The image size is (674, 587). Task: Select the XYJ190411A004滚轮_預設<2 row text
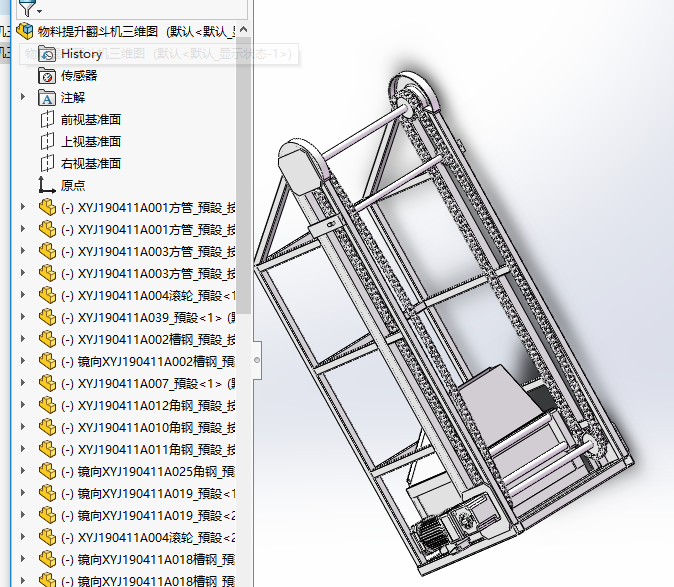(x=148, y=538)
